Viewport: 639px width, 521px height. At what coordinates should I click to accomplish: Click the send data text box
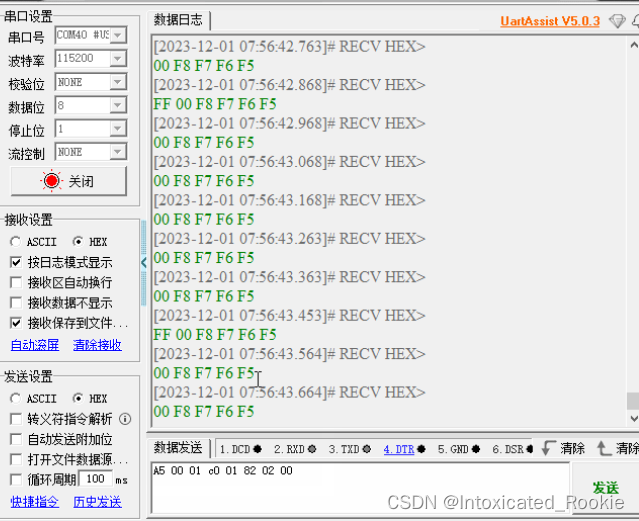360,488
